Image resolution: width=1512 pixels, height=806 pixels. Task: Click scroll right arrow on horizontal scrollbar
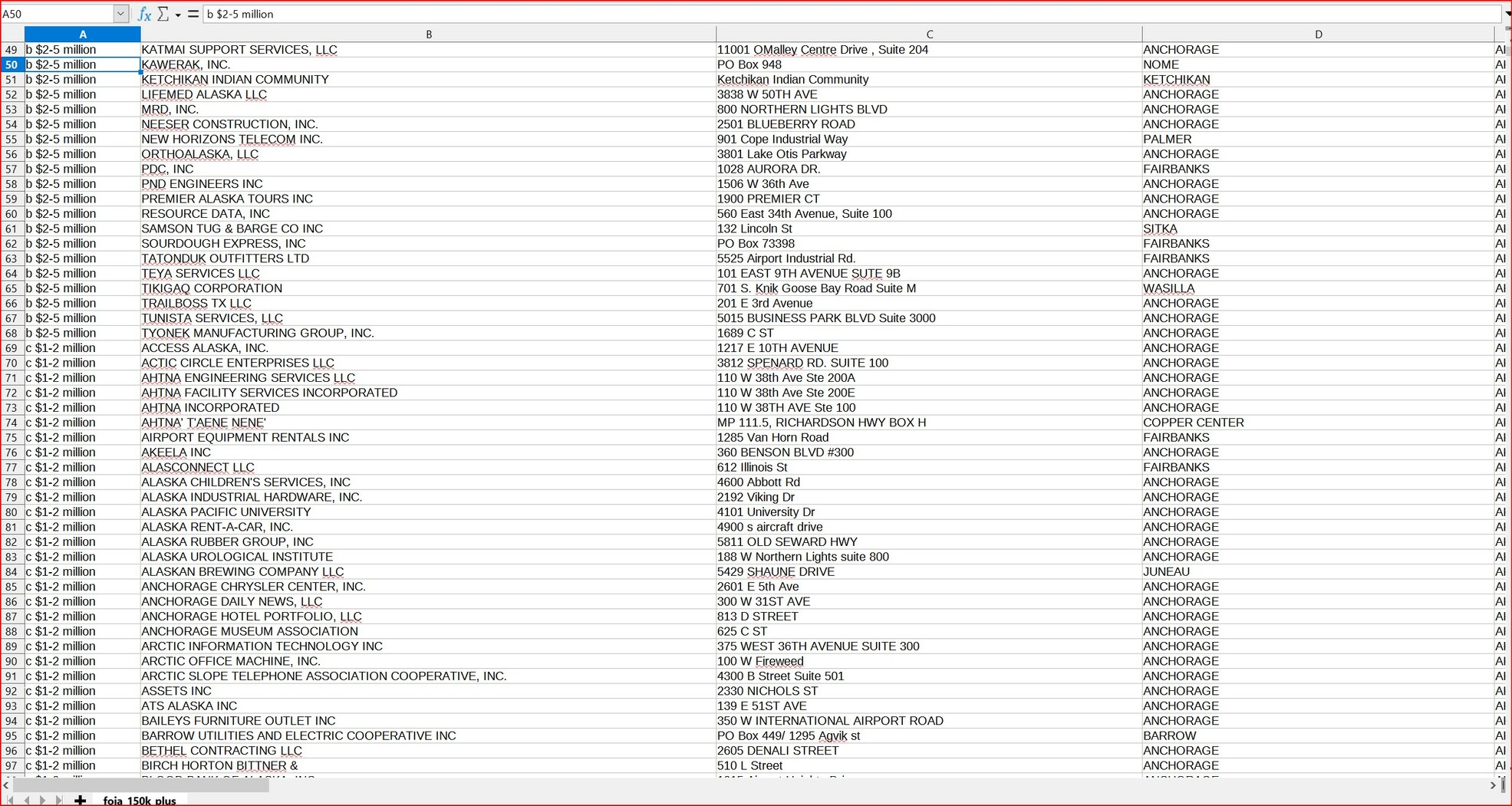click(x=1493, y=785)
